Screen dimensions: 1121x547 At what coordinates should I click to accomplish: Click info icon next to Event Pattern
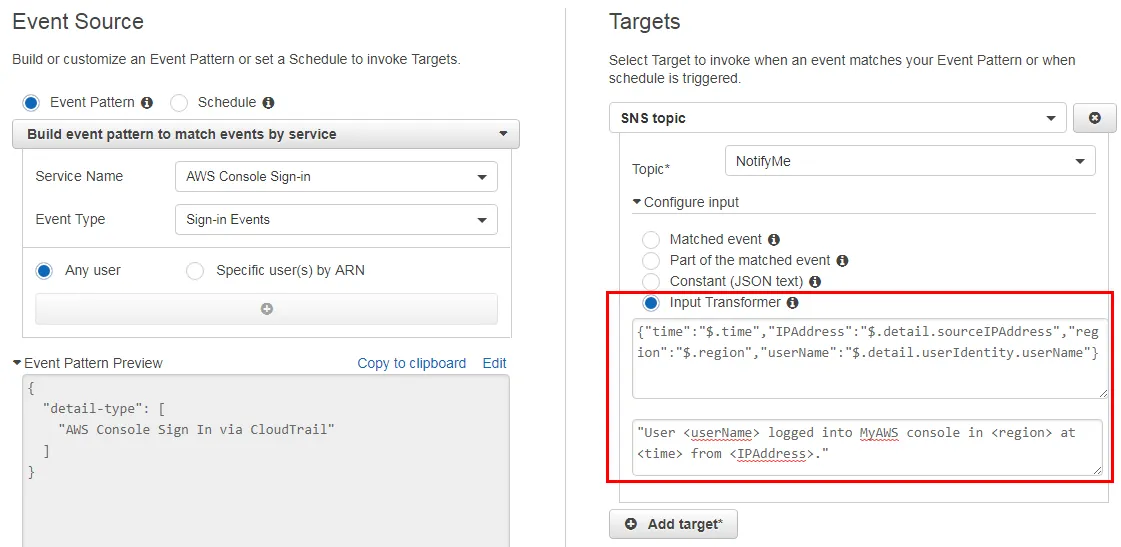pos(147,102)
